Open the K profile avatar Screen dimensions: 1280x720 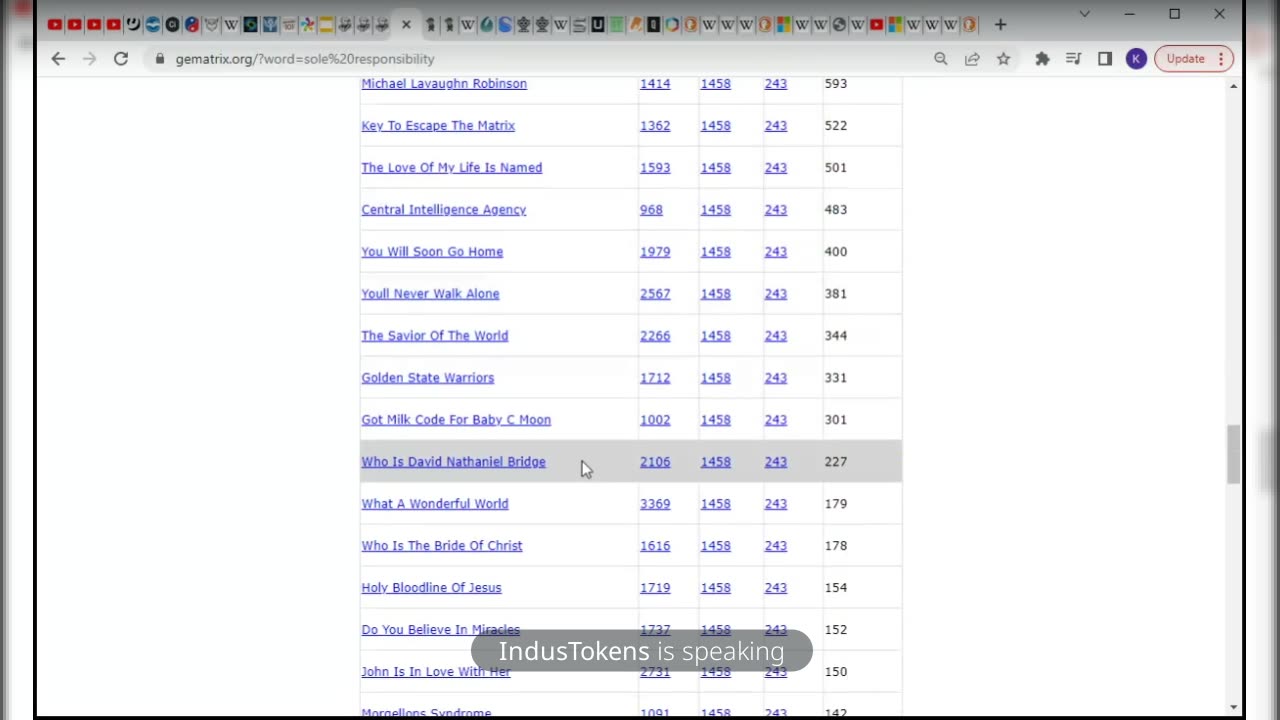(1136, 59)
